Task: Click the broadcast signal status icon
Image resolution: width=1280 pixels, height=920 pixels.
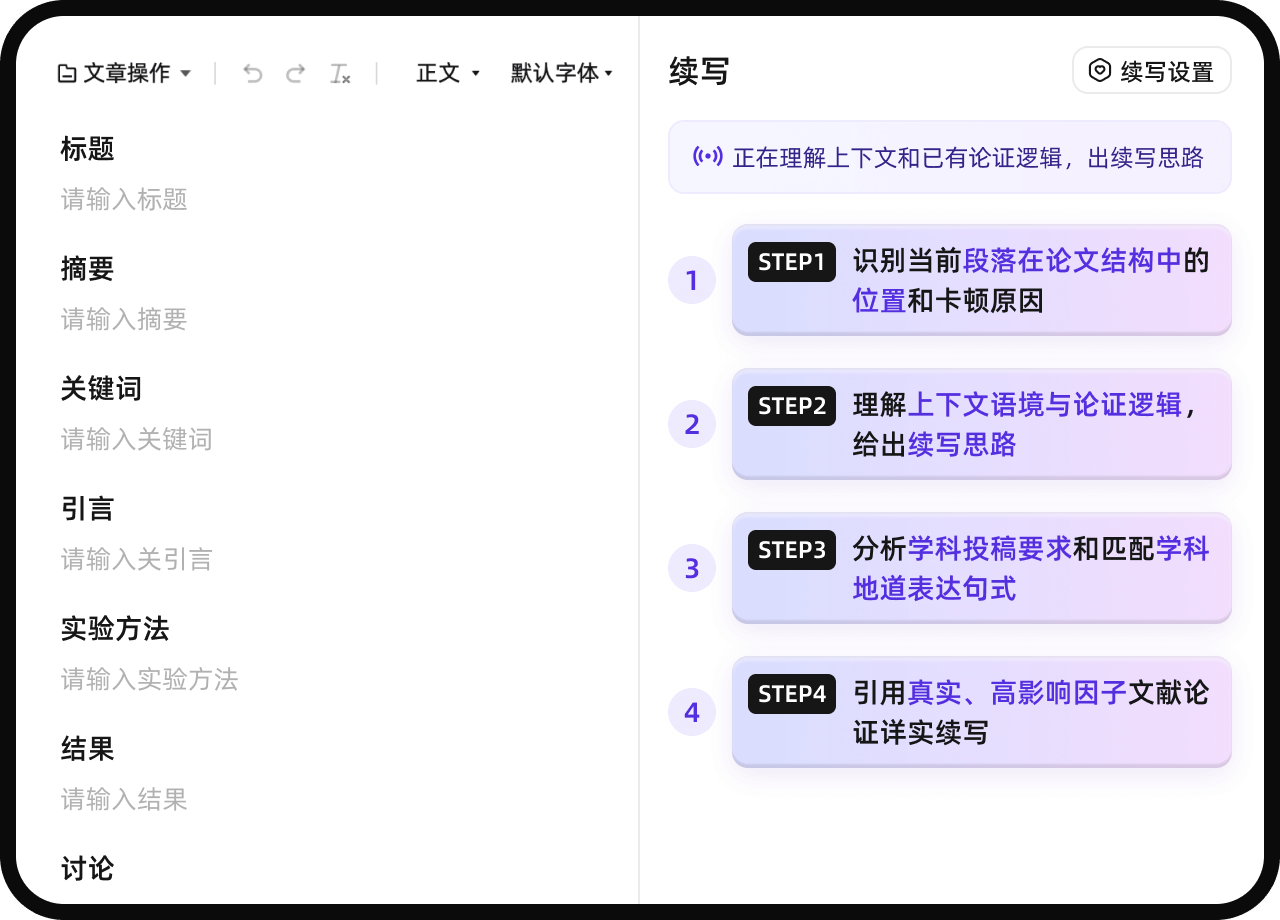Action: pos(707,157)
